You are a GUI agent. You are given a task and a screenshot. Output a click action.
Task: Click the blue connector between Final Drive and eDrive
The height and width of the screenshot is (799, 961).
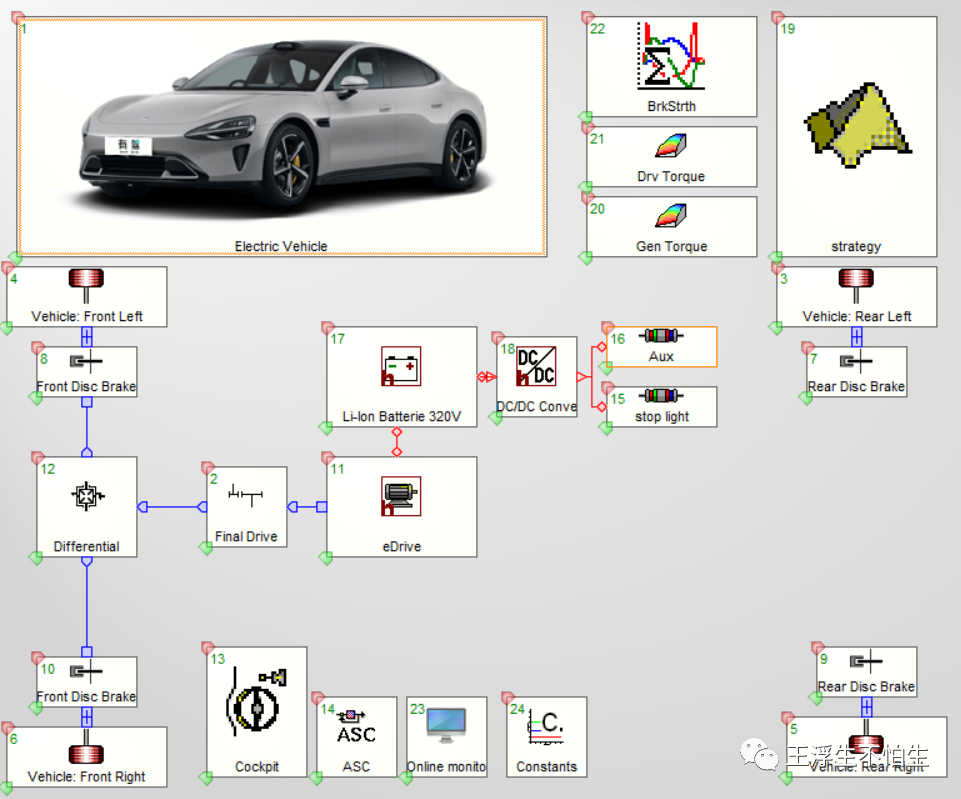tap(307, 507)
